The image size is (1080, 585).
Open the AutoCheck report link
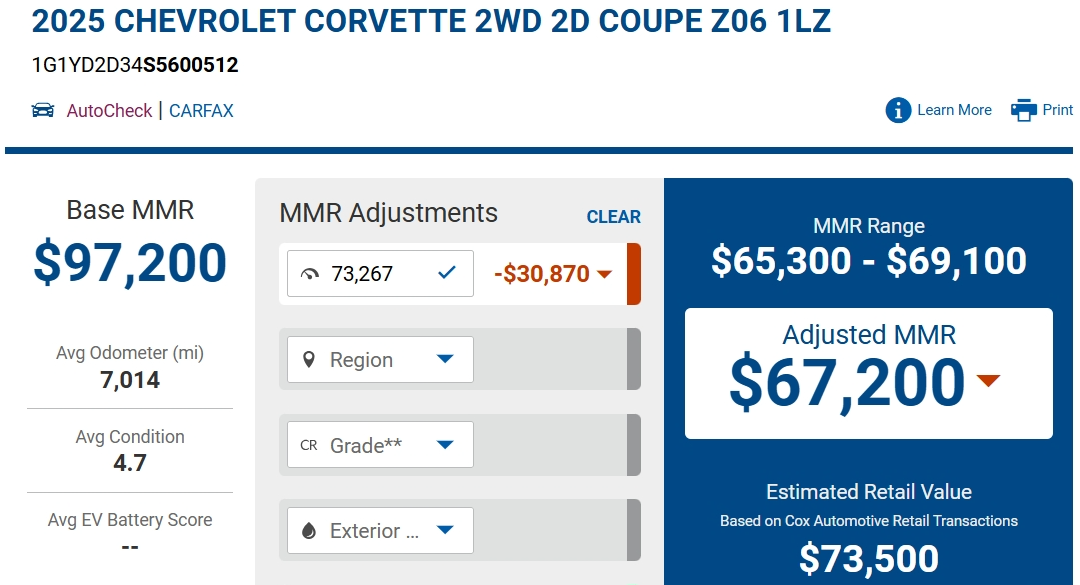pos(109,111)
